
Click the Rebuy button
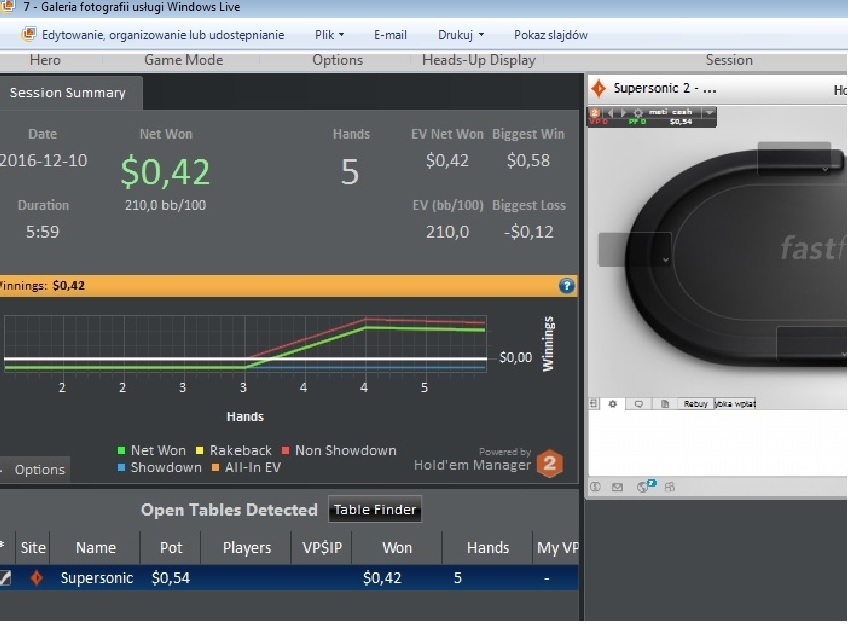pos(695,404)
